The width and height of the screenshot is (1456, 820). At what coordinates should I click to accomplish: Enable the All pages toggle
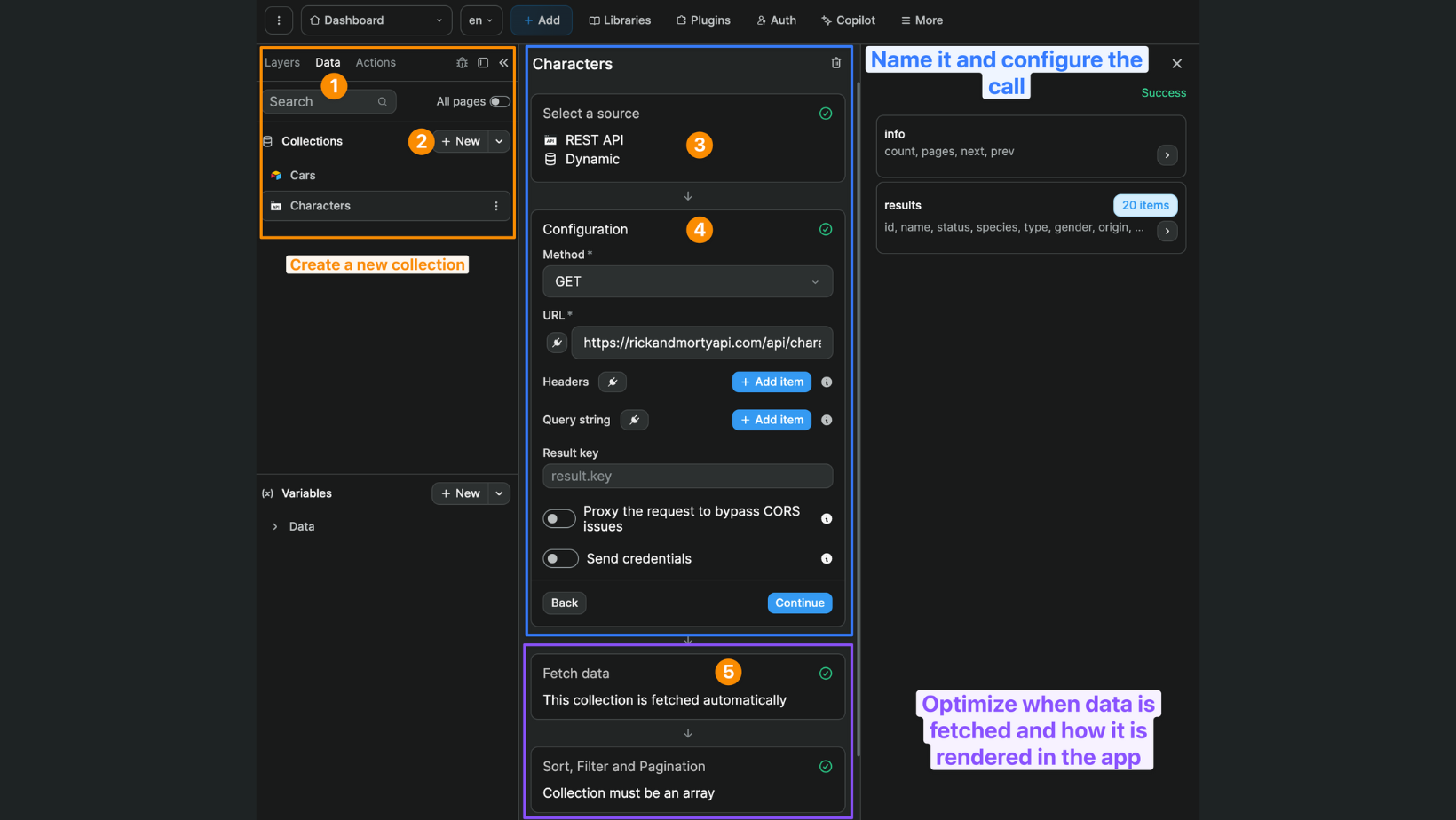[x=498, y=101]
